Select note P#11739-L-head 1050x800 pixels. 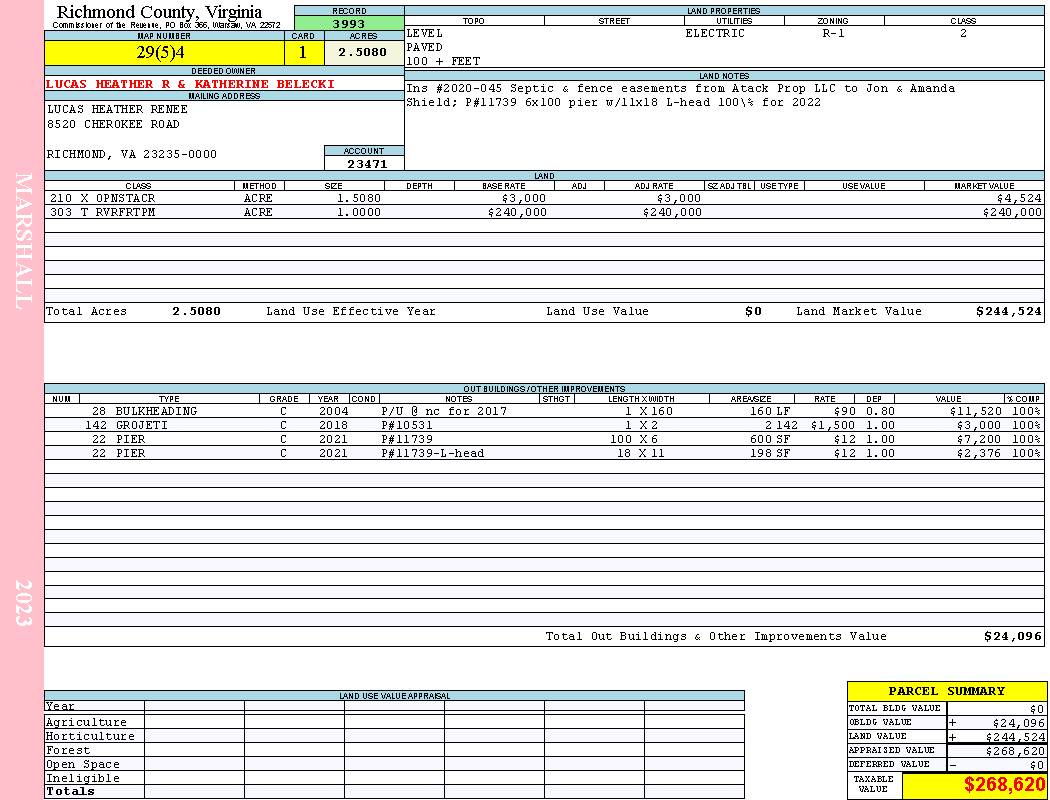coord(433,454)
